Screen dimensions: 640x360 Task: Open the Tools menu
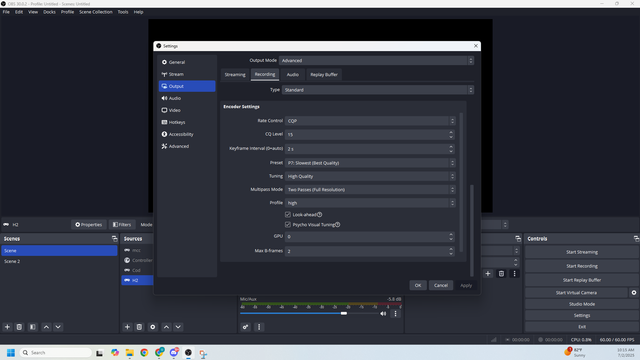click(x=123, y=12)
